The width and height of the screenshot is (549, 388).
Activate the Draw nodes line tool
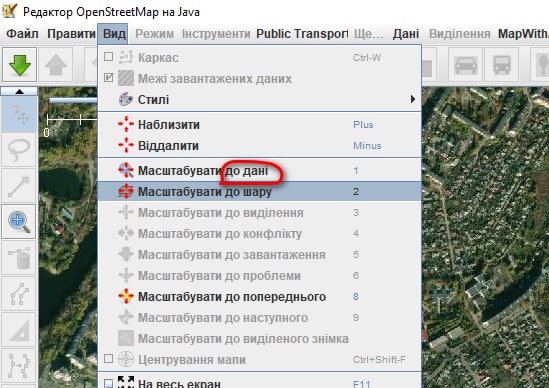click(19, 186)
